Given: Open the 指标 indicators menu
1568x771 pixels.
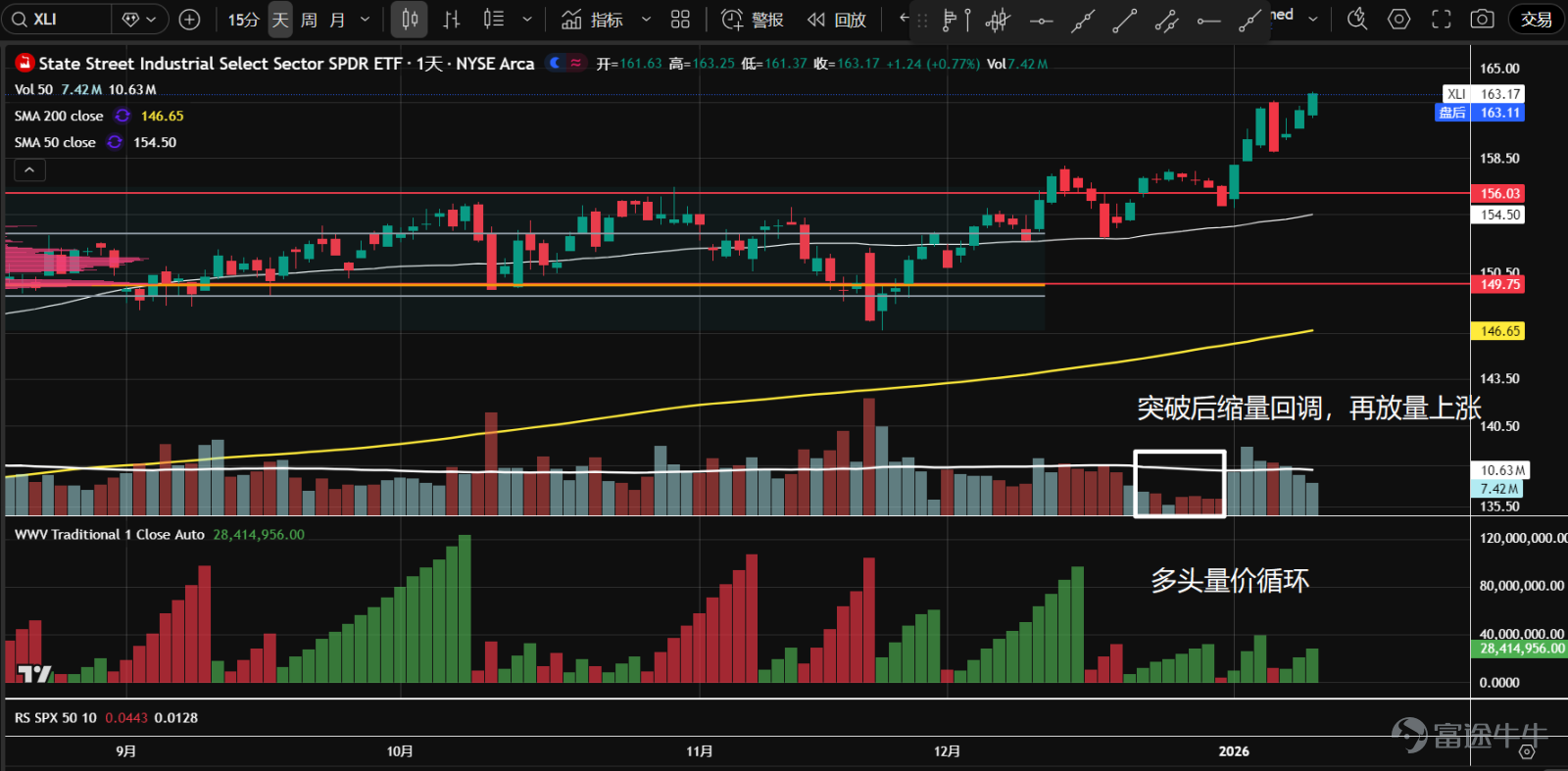Looking at the screenshot, I should click(x=593, y=20).
